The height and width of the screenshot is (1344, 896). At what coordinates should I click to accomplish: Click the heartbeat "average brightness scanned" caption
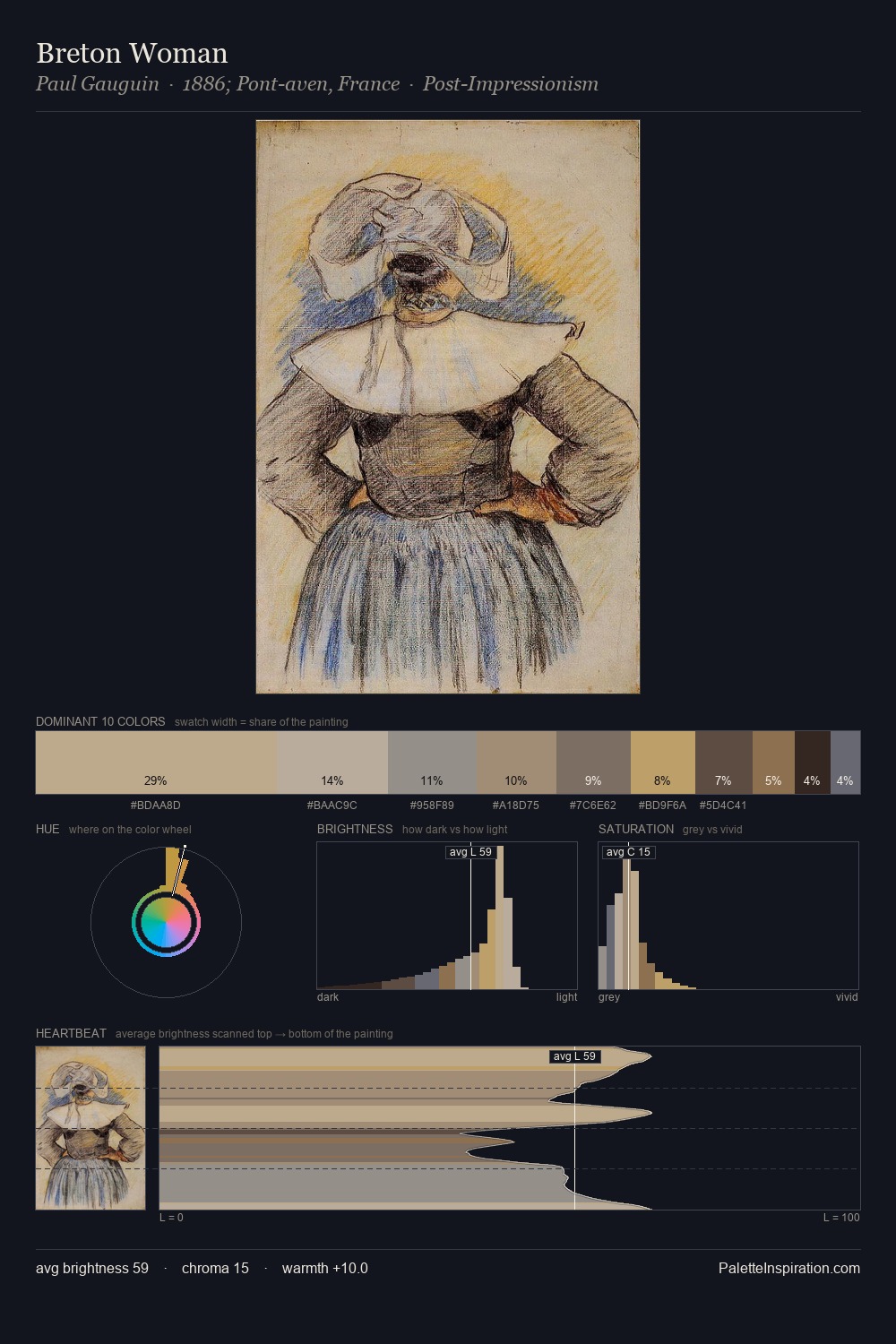click(x=254, y=1034)
